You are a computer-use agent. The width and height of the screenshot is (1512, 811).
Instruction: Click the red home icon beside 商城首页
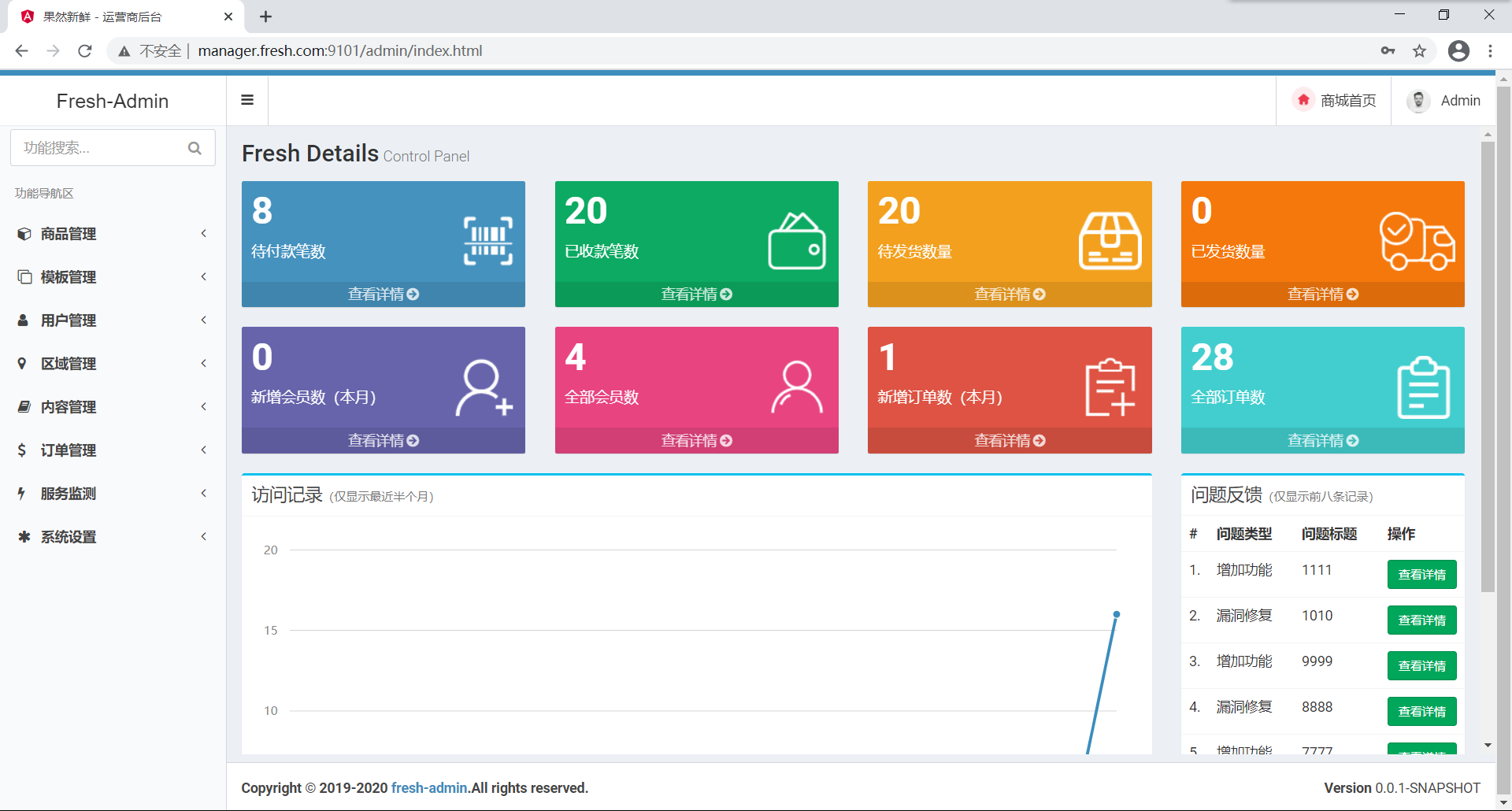coord(1303,100)
